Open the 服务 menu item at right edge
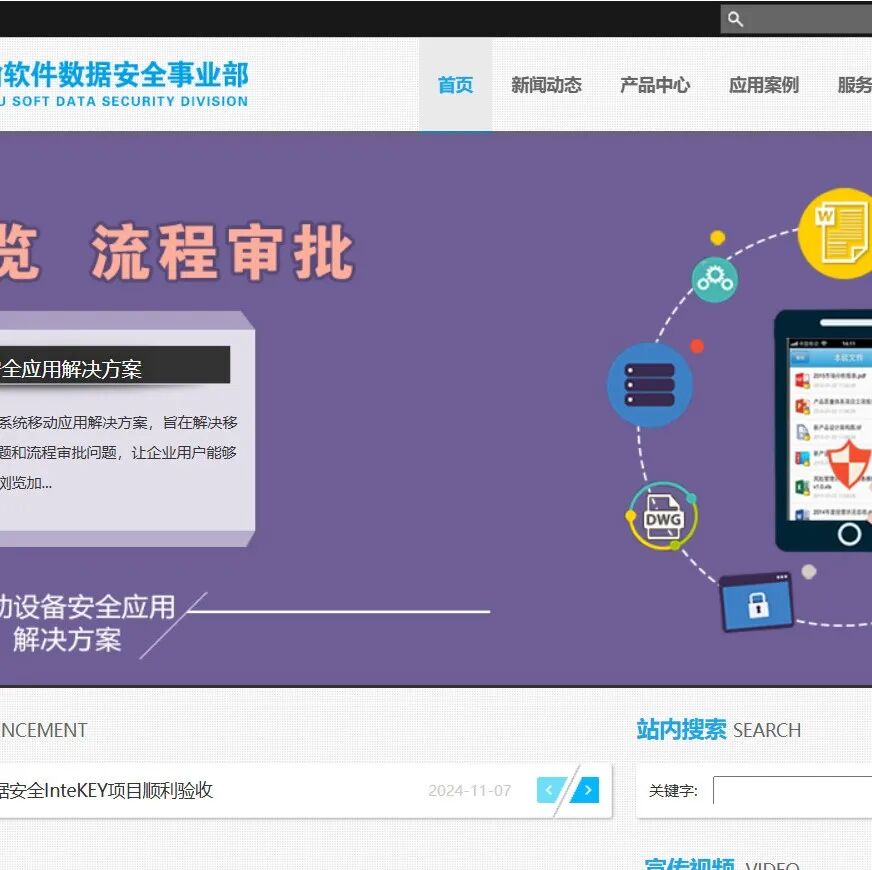The image size is (872, 870). pos(855,85)
